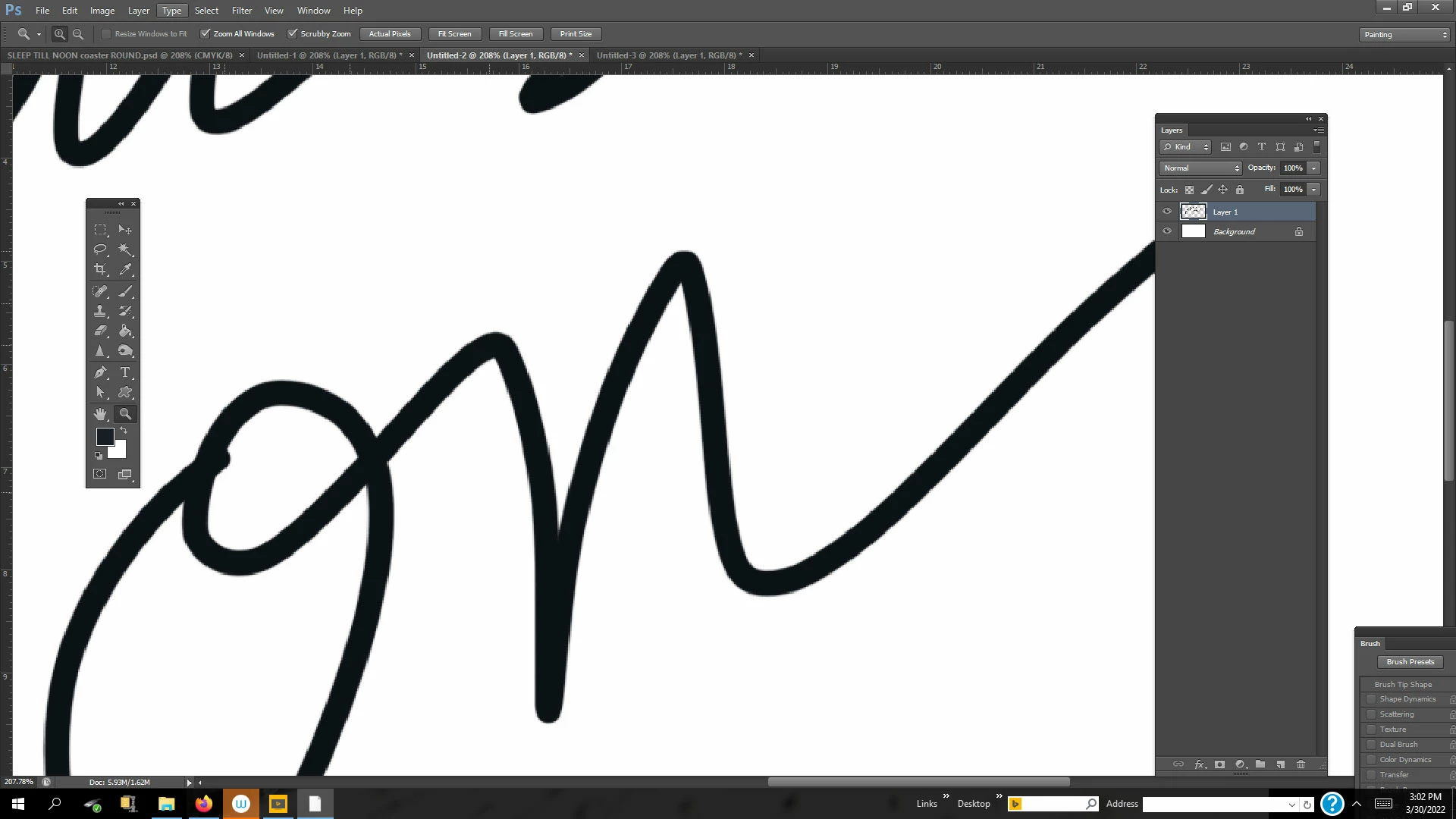Expand the Opacity slider arrow
This screenshot has height=819, width=1456.
point(1313,168)
